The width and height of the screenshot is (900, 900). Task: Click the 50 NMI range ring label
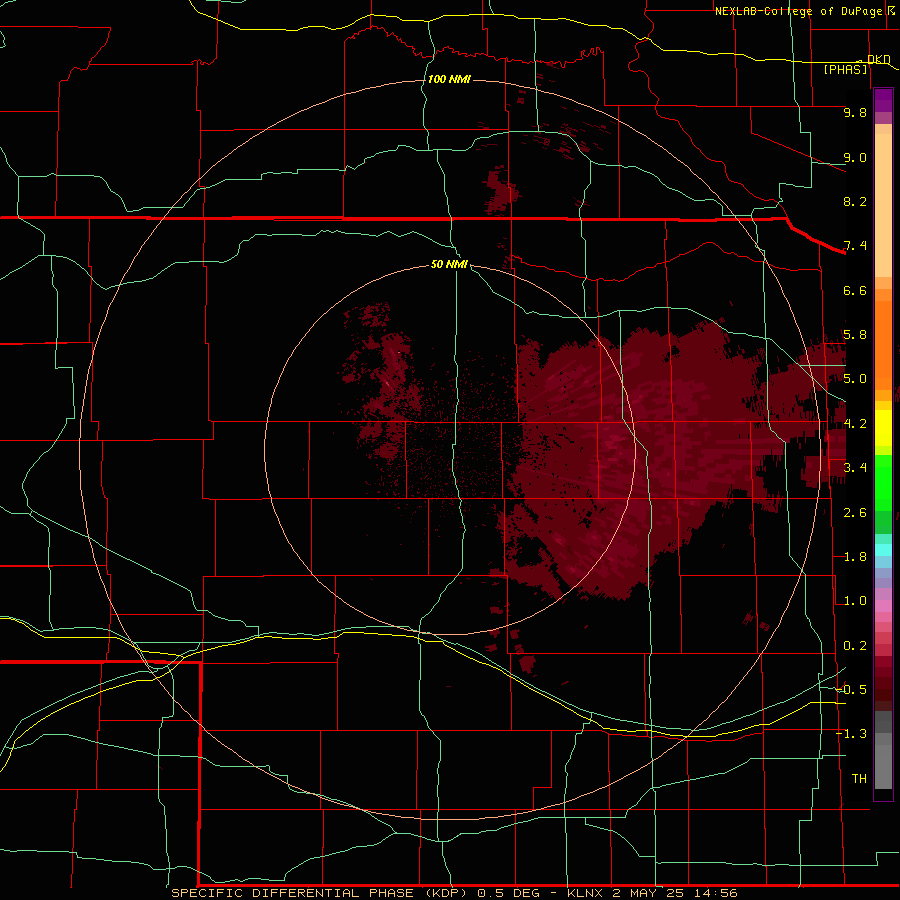449,265
